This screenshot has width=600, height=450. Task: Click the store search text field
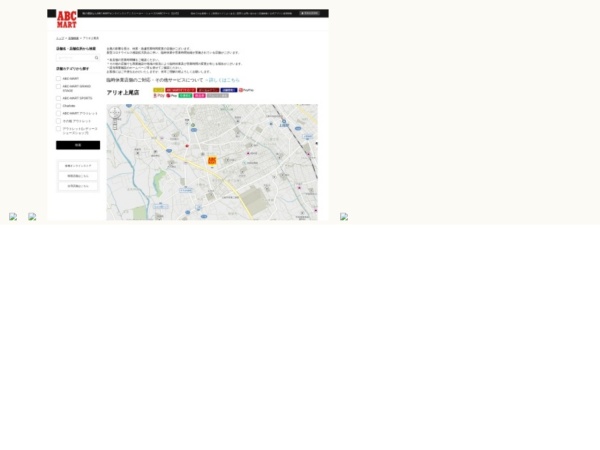74,58
